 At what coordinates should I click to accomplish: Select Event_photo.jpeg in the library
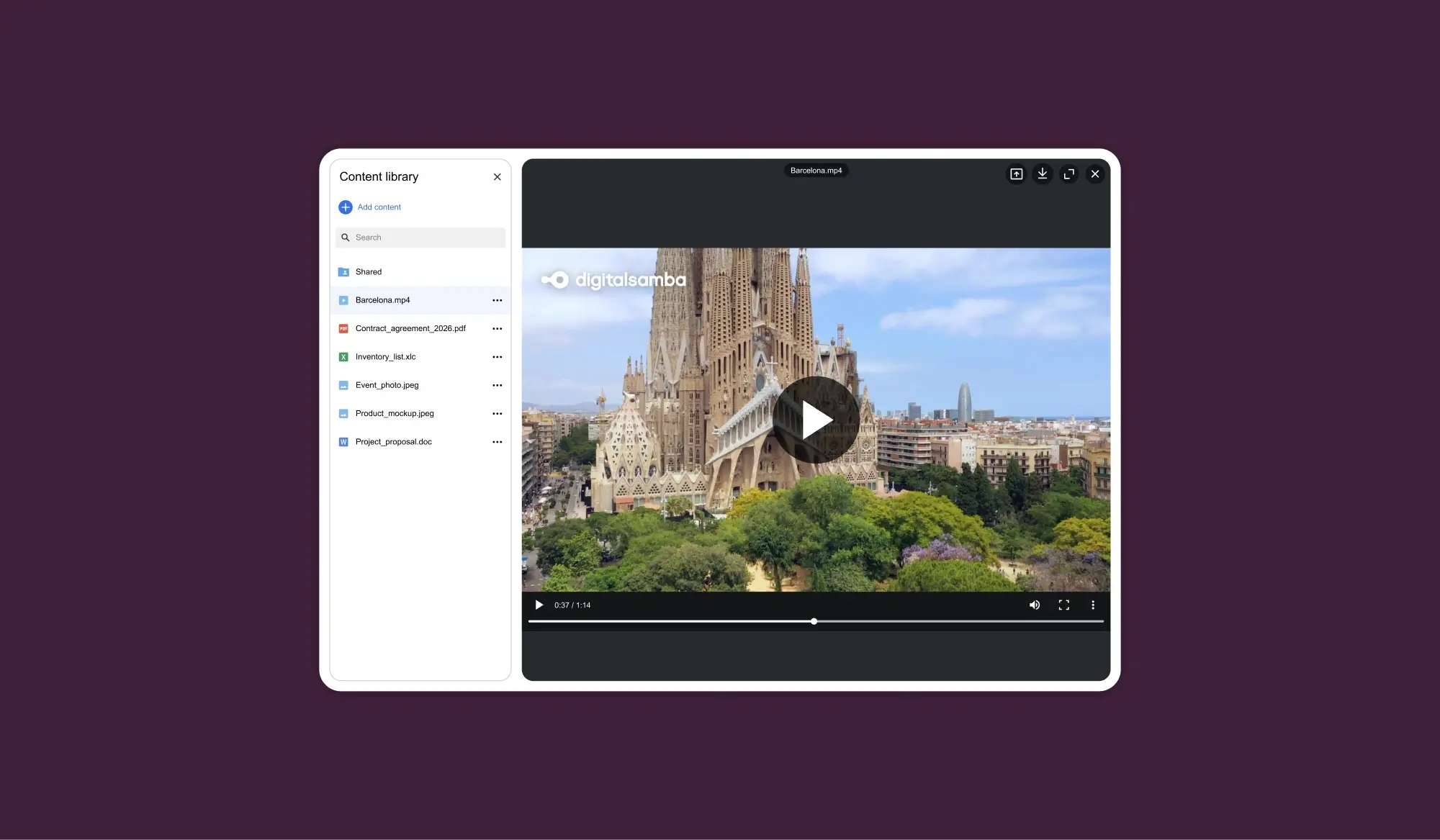point(387,385)
